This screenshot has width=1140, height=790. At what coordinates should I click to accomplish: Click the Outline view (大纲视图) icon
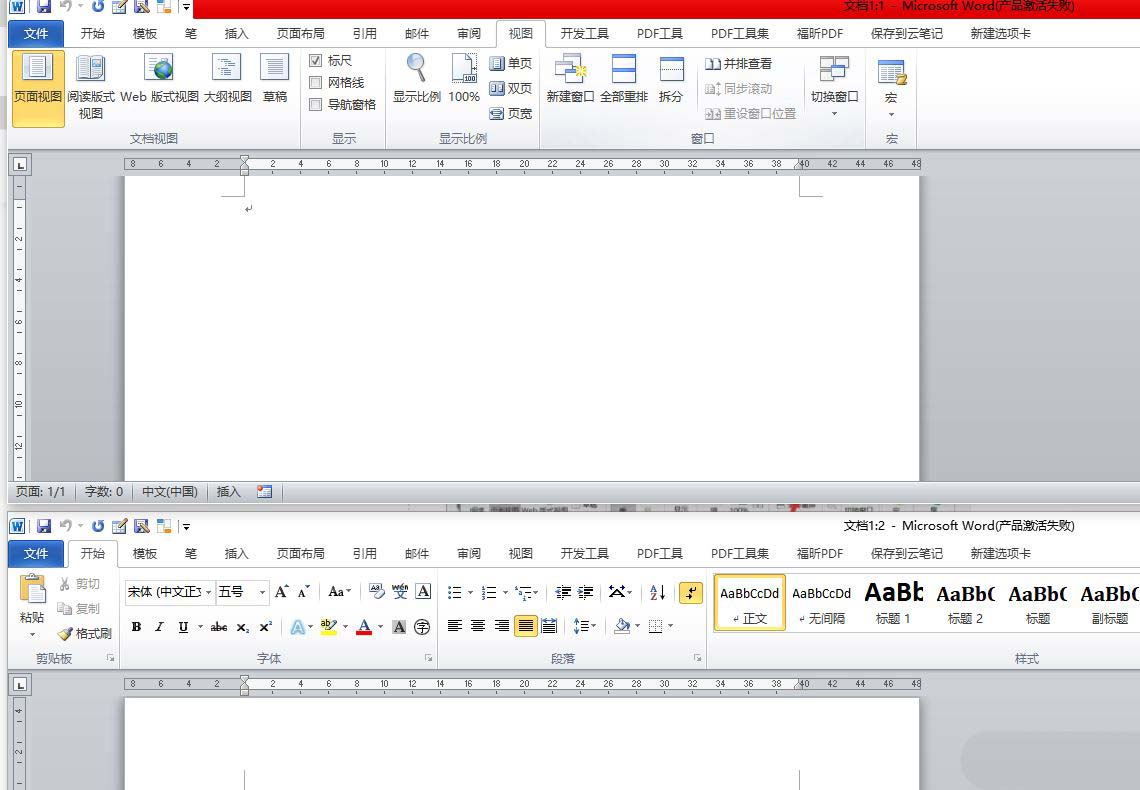pyautogui.click(x=227, y=69)
